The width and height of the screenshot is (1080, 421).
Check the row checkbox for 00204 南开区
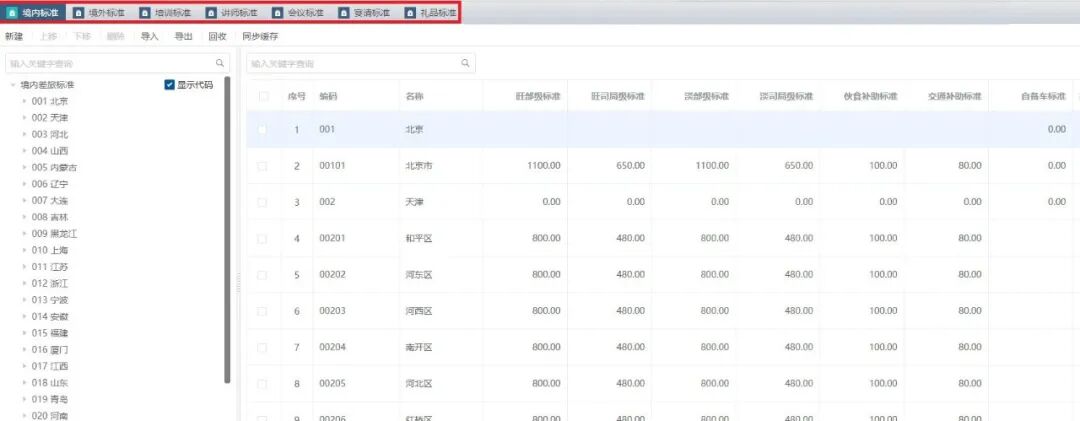coord(262,347)
